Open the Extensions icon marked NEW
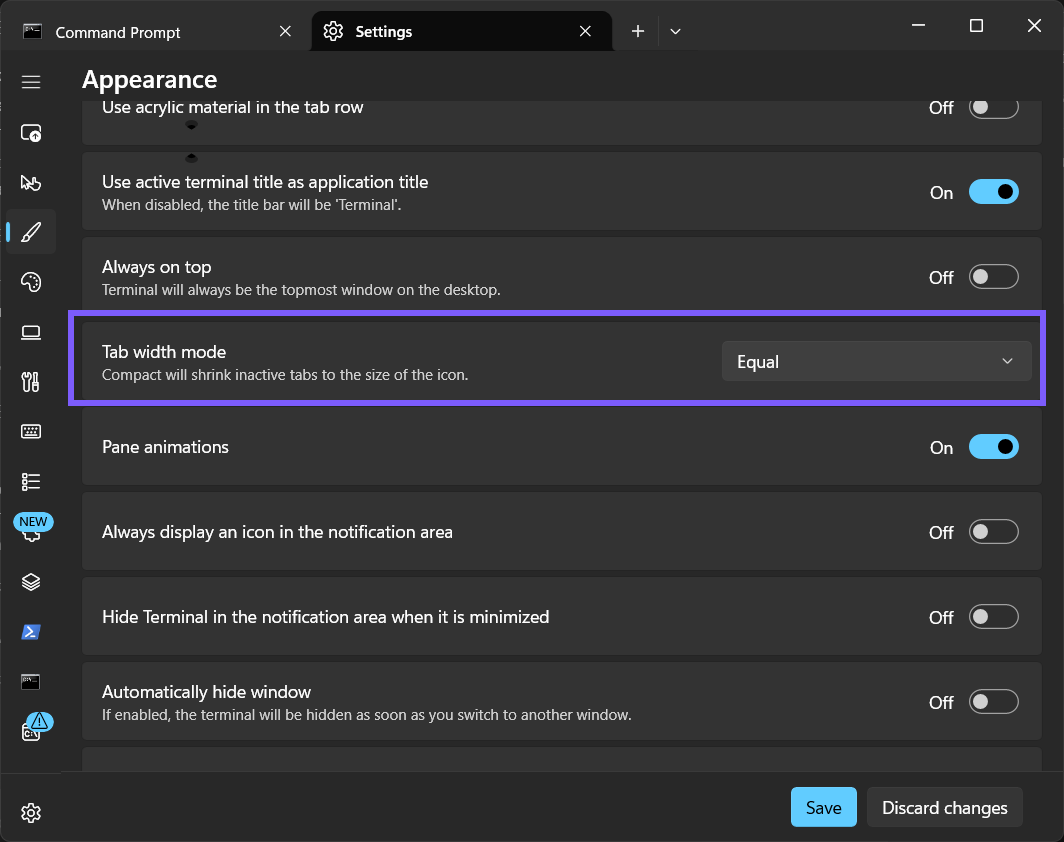 (x=32, y=529)
